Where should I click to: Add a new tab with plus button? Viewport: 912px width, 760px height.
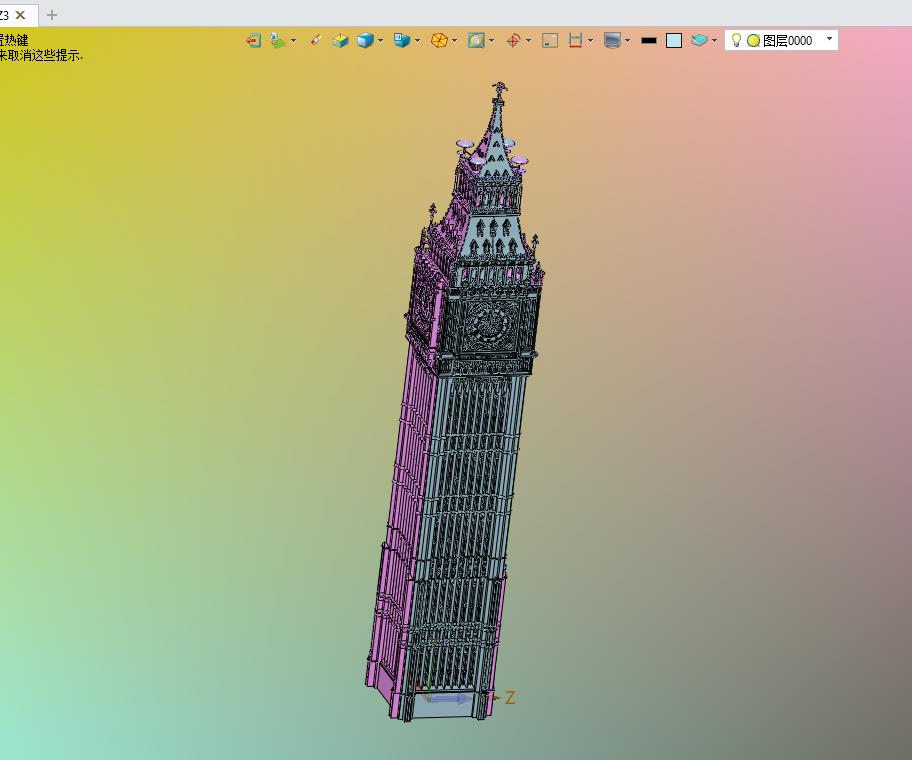pos(52,15)
